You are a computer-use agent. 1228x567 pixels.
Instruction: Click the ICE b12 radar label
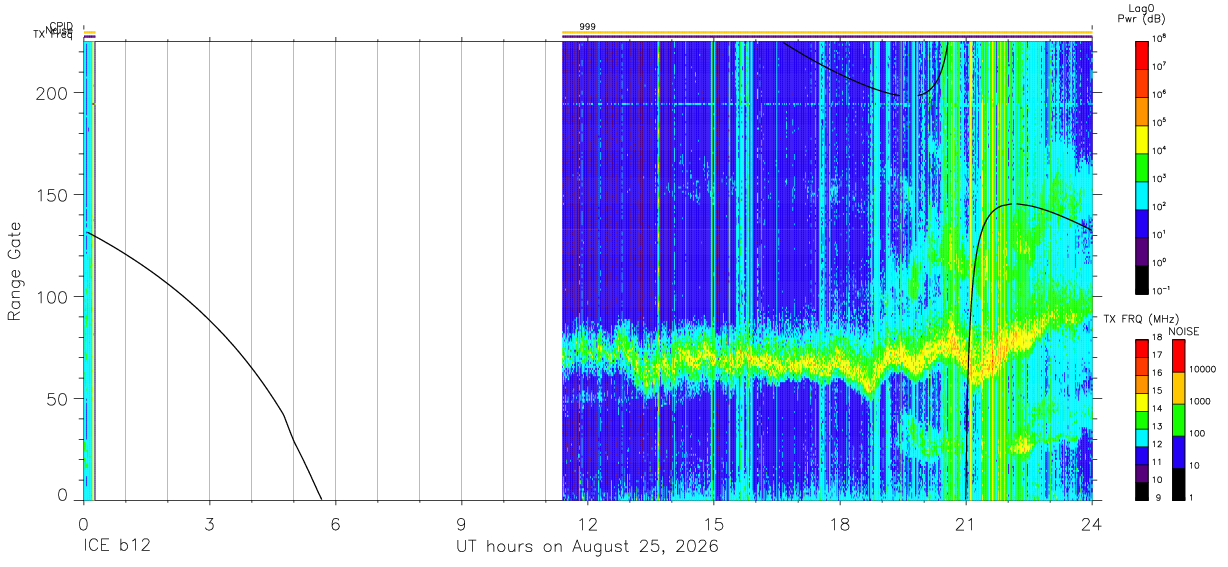click(x=118, y=547)
